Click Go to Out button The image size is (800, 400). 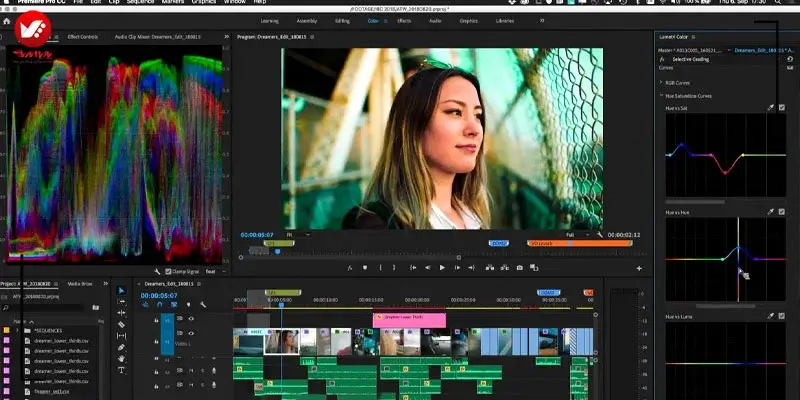click(471, 267)
